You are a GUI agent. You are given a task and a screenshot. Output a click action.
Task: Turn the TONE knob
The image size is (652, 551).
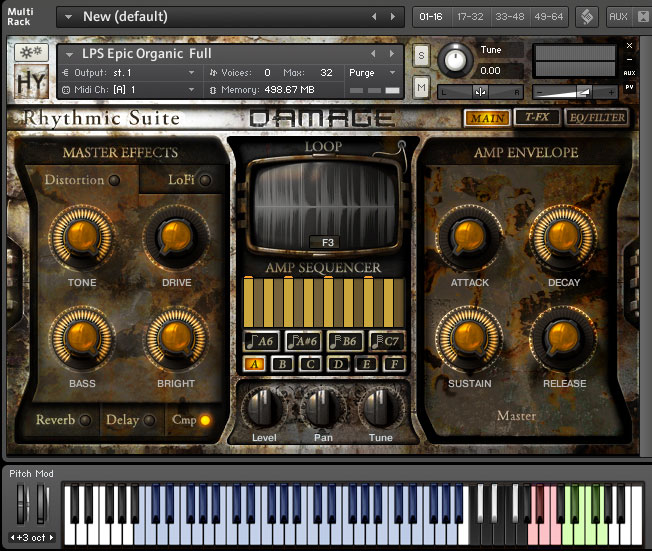(82, 238)
